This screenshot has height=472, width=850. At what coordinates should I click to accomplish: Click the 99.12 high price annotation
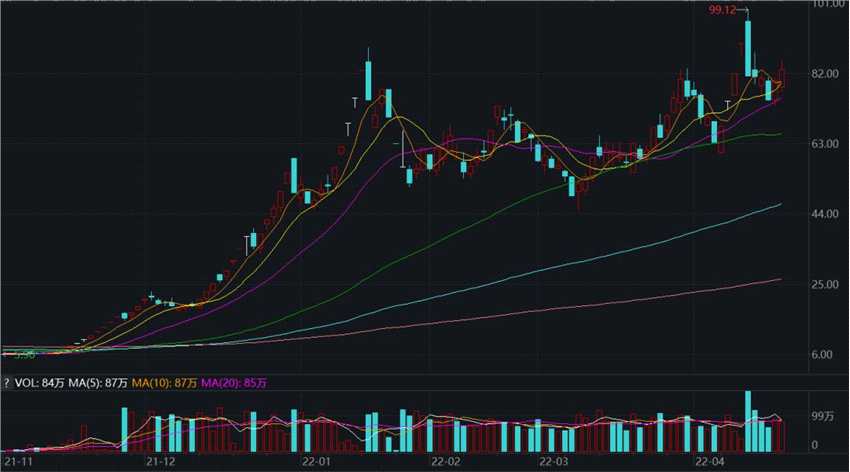pyautogui.click(x=722, y=10)
